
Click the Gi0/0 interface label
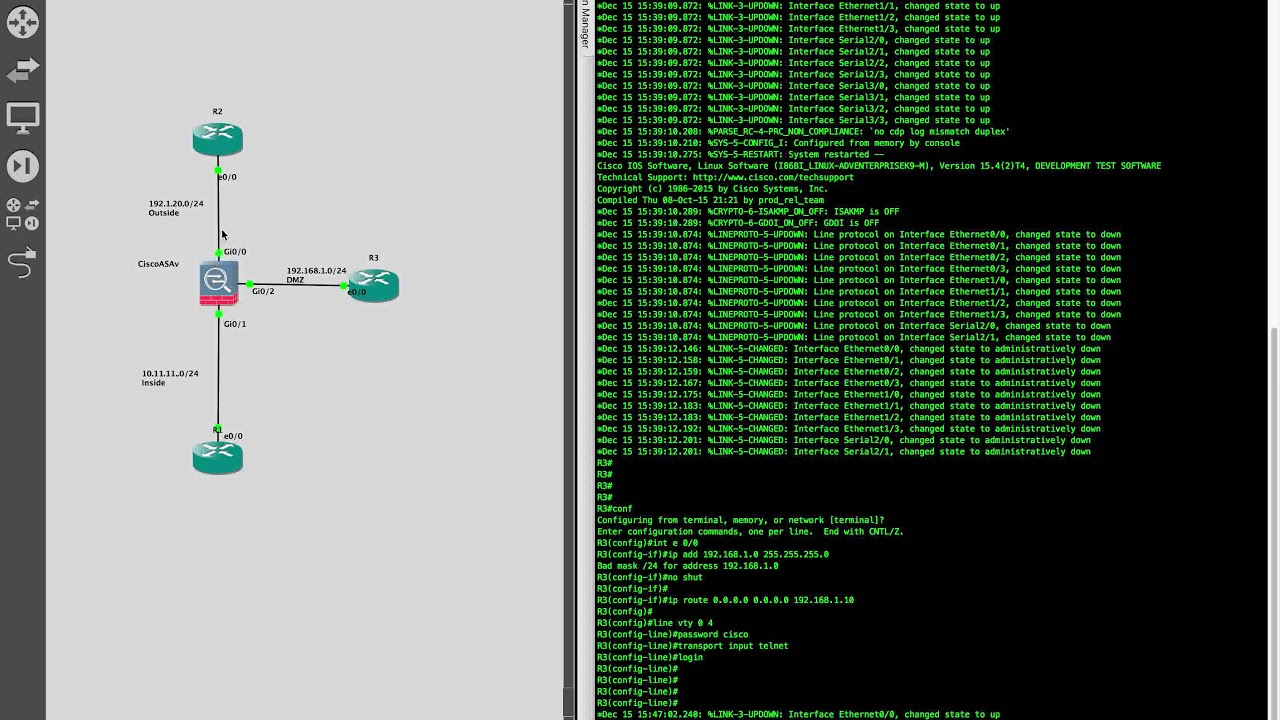coord(235,252)
